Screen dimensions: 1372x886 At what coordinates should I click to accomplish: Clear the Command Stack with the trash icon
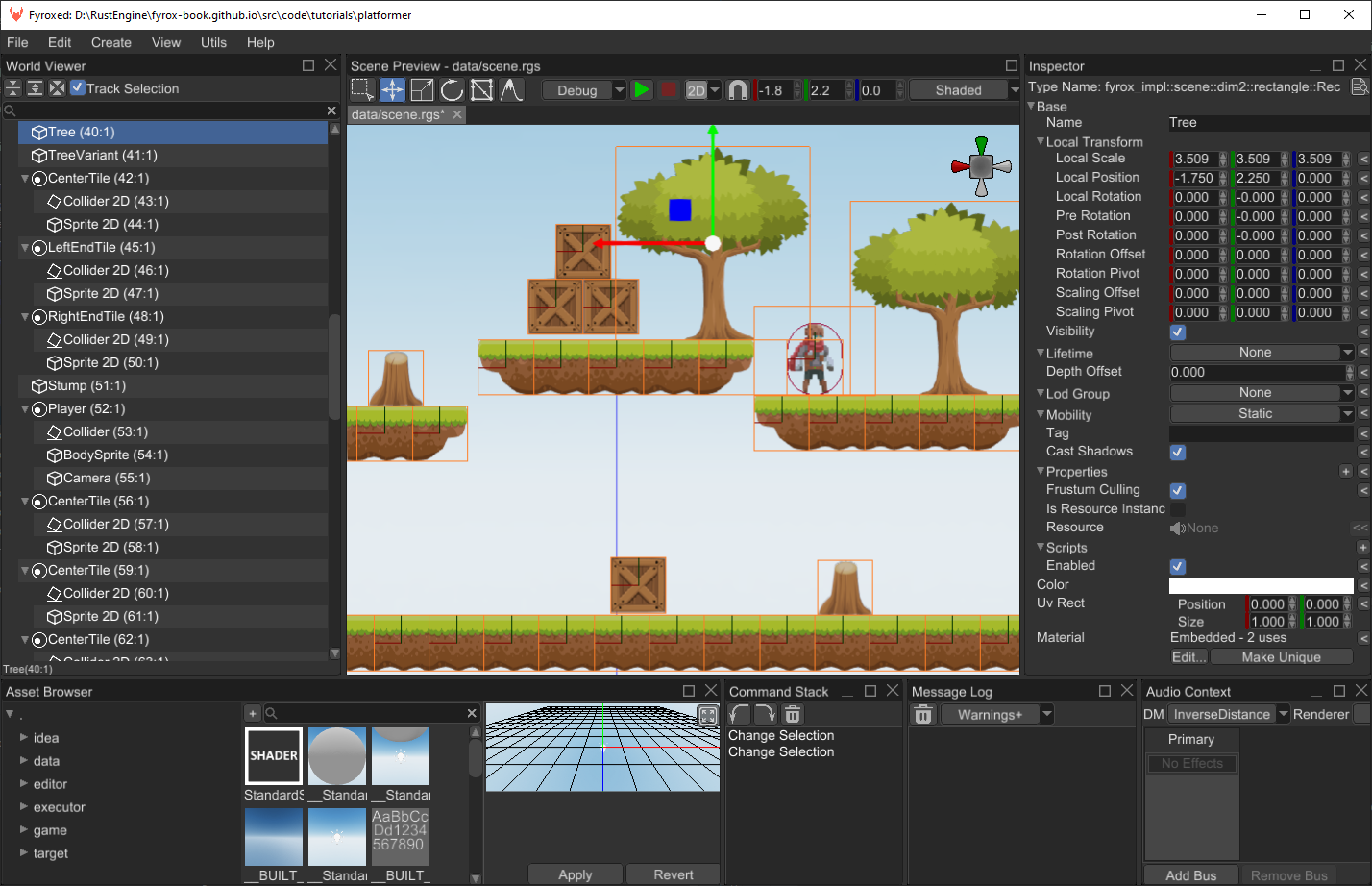pos(792,714)
